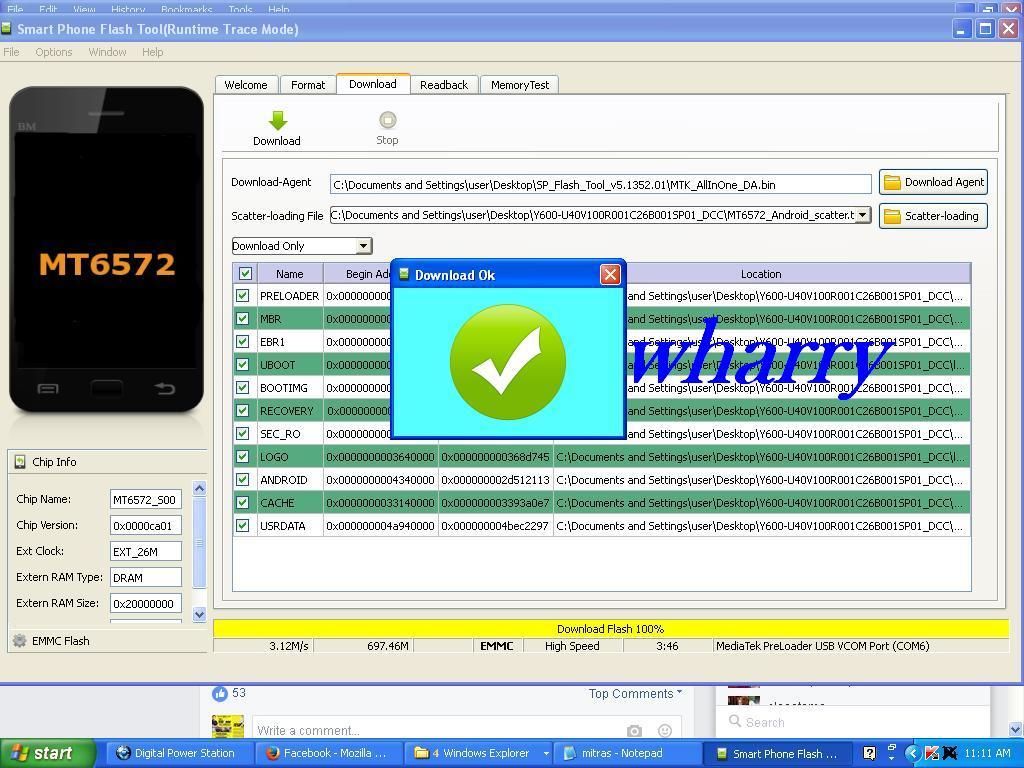The width and height of the screenshot is (1024, 768).
Task: Click the large green checkmark icon
Action: (508, 362)
